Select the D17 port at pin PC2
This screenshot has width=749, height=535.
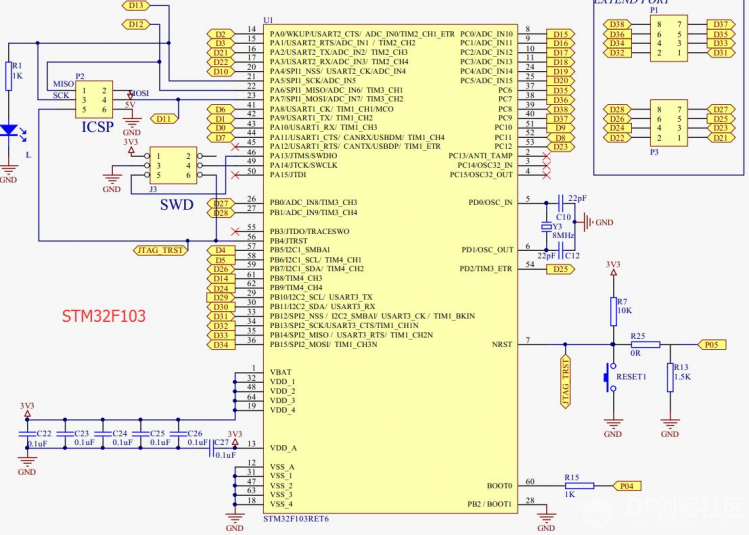(560, 53)
